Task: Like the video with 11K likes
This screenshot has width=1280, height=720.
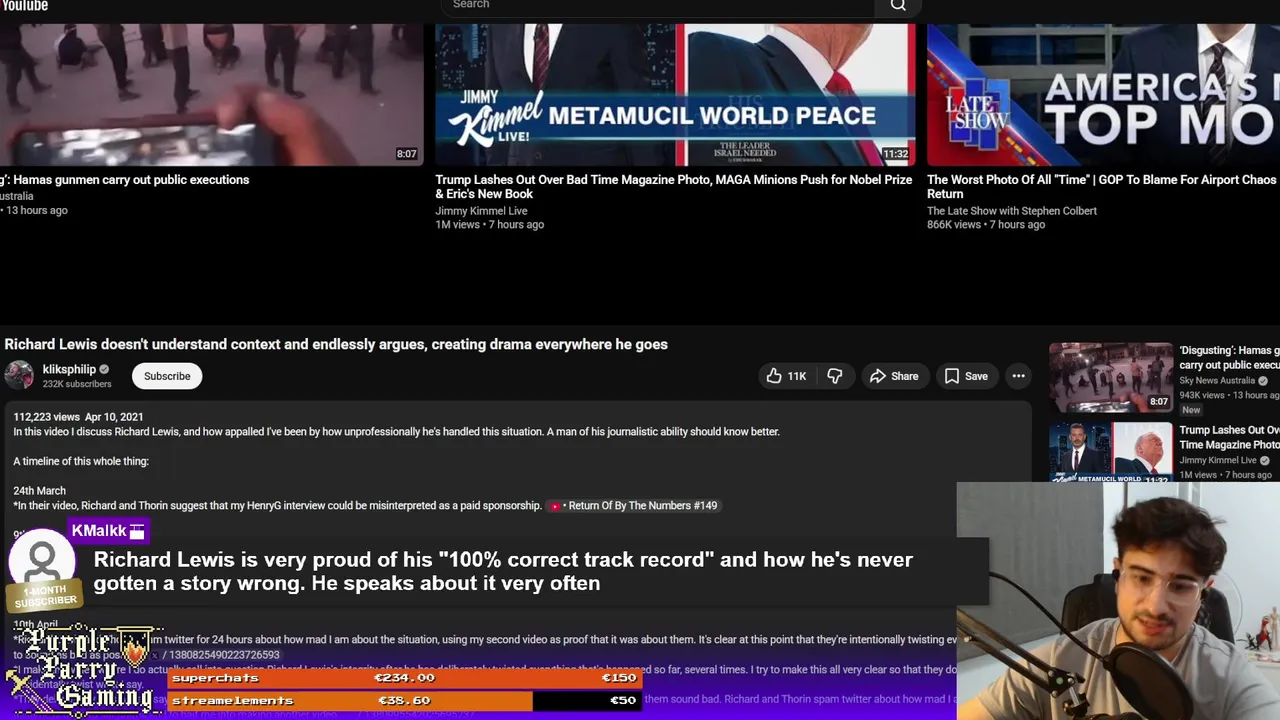Action: [x=786, y=376]
